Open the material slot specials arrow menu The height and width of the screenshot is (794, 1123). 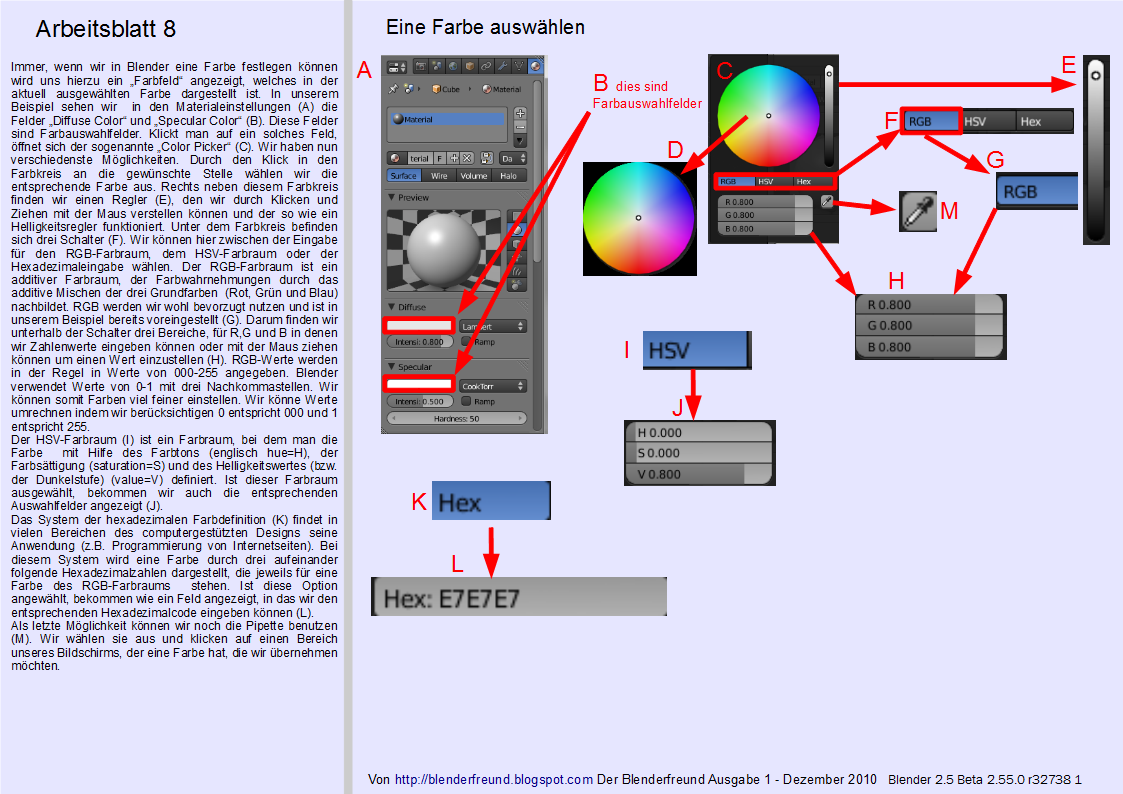521,140
